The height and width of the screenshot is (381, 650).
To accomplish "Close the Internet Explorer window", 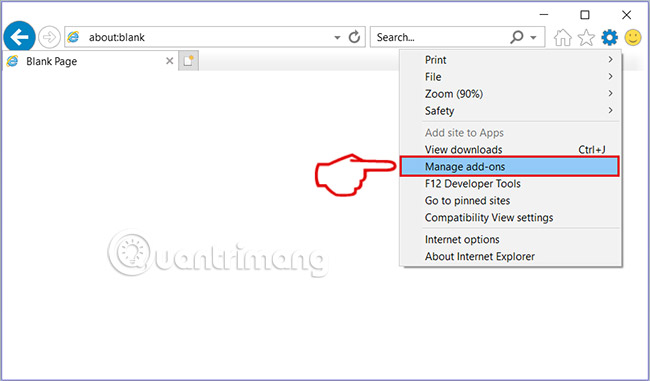I will coord(626,15).
